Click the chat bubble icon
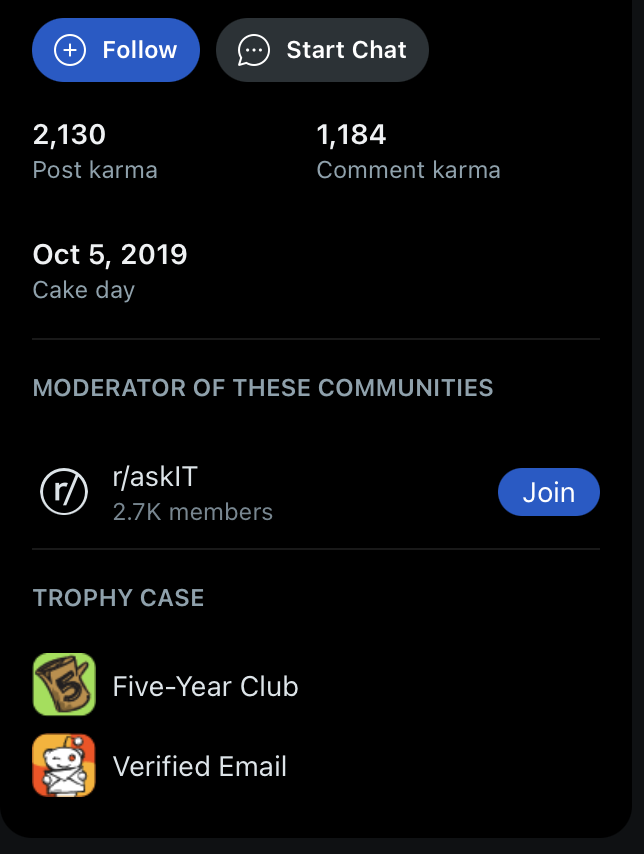This screenshot has width=644, height=854. tap(253, 51)
